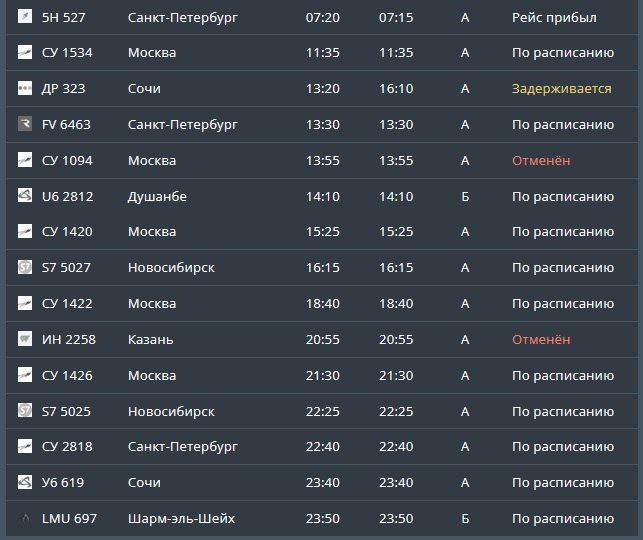The height and width of the screenshot is (540, 643).
Task: Click the 16:10 actual time for ДР 323
Action: click(396, 89)
